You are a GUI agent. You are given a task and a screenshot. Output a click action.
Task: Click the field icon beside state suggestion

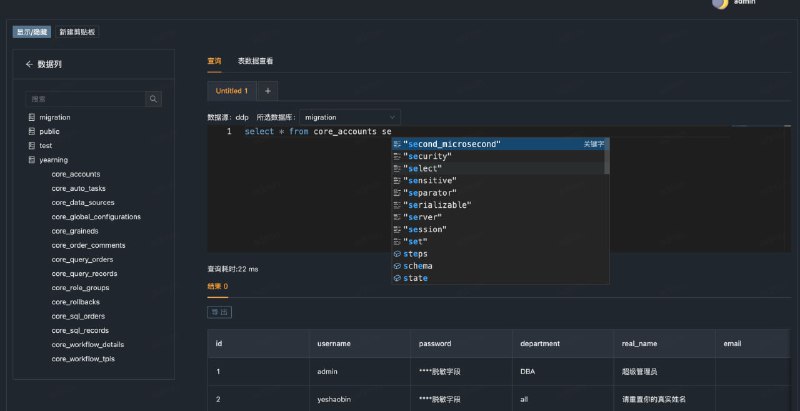(397, 278)
